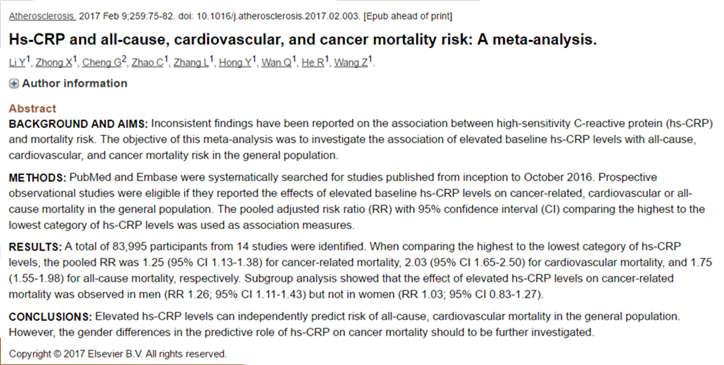Open author He R link
The image size is (724, 365).
(x=313, y=62)
